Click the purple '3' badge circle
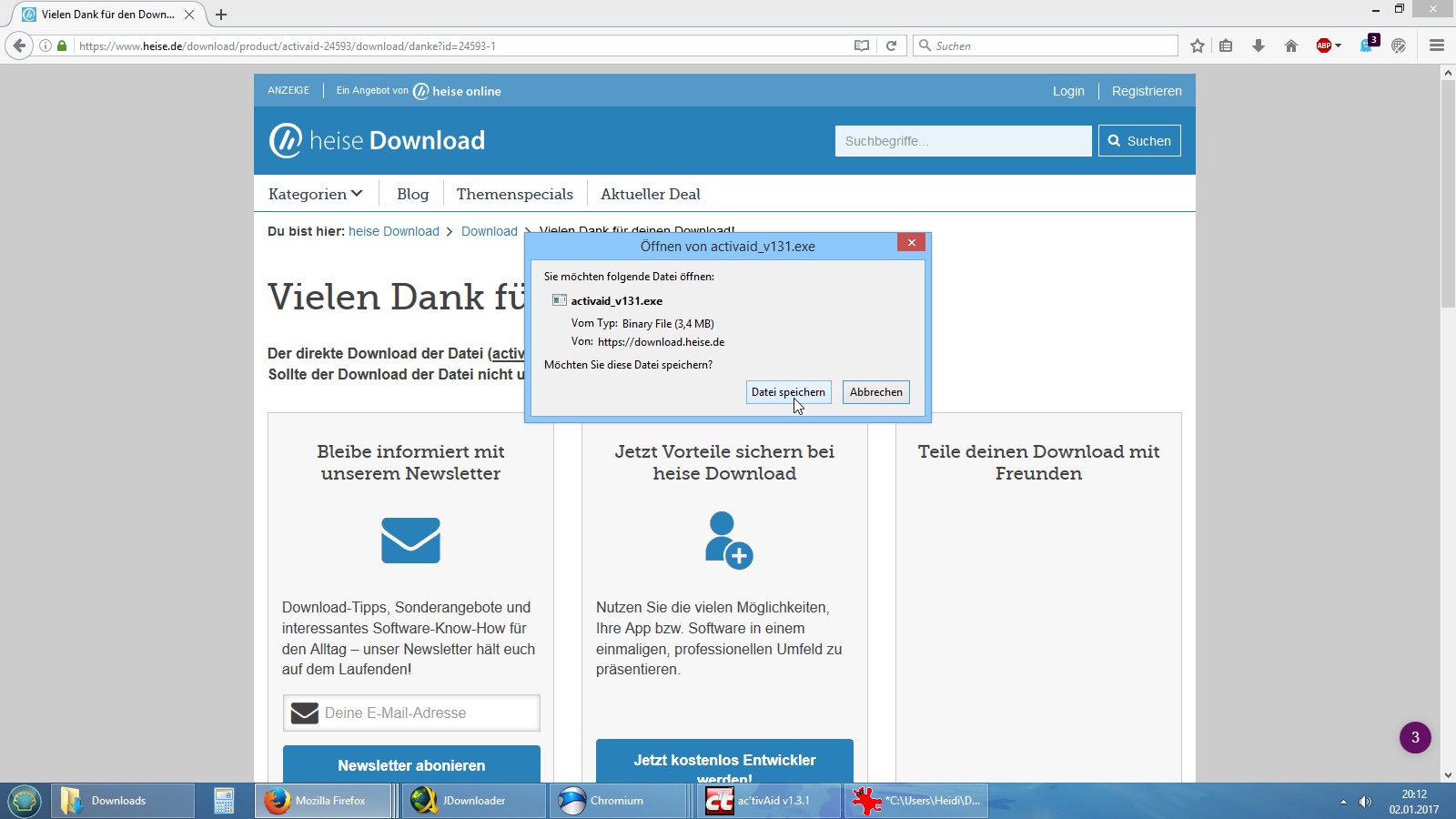The width and height of the screenshot is (1456, 819). (x=1415, y=737)
